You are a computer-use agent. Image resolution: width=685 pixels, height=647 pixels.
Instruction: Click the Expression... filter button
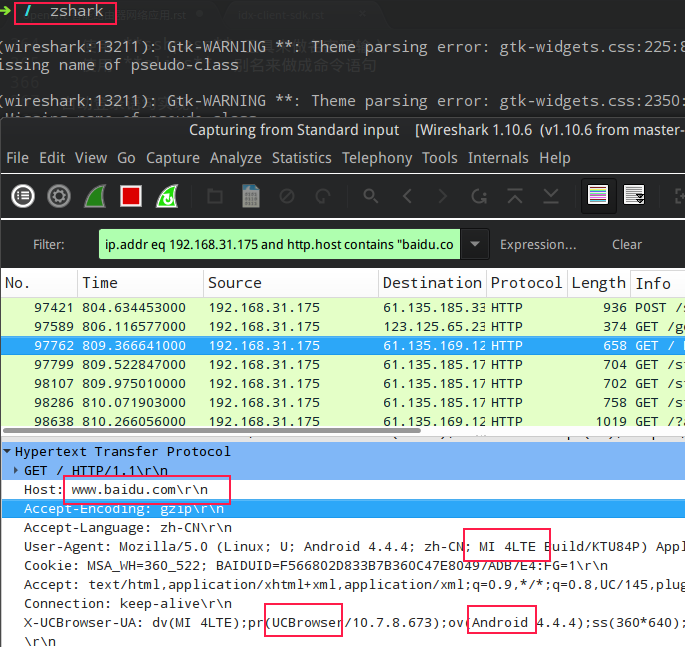coord(538,244)
